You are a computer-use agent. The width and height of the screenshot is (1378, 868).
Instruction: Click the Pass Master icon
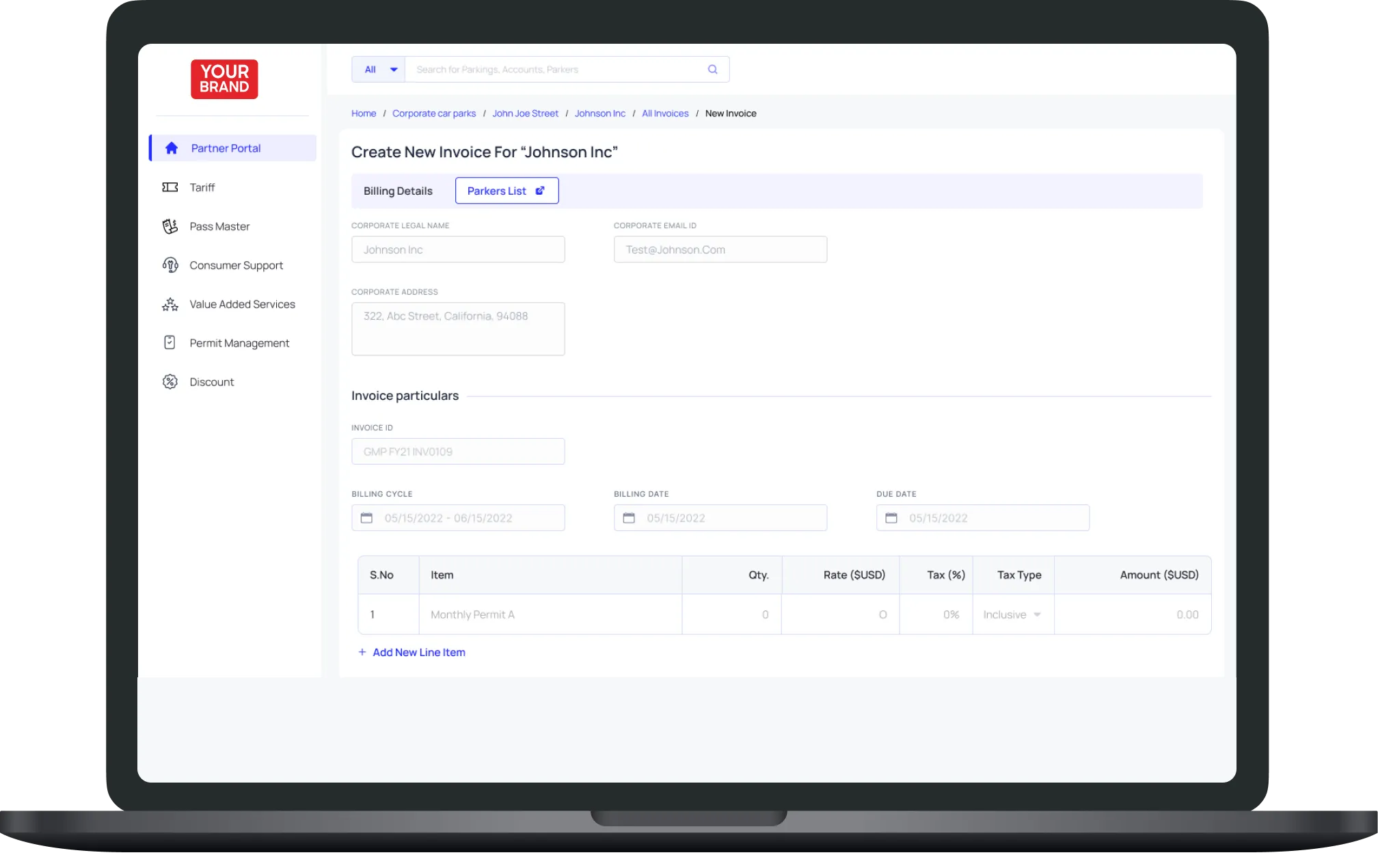pos(170,226)
